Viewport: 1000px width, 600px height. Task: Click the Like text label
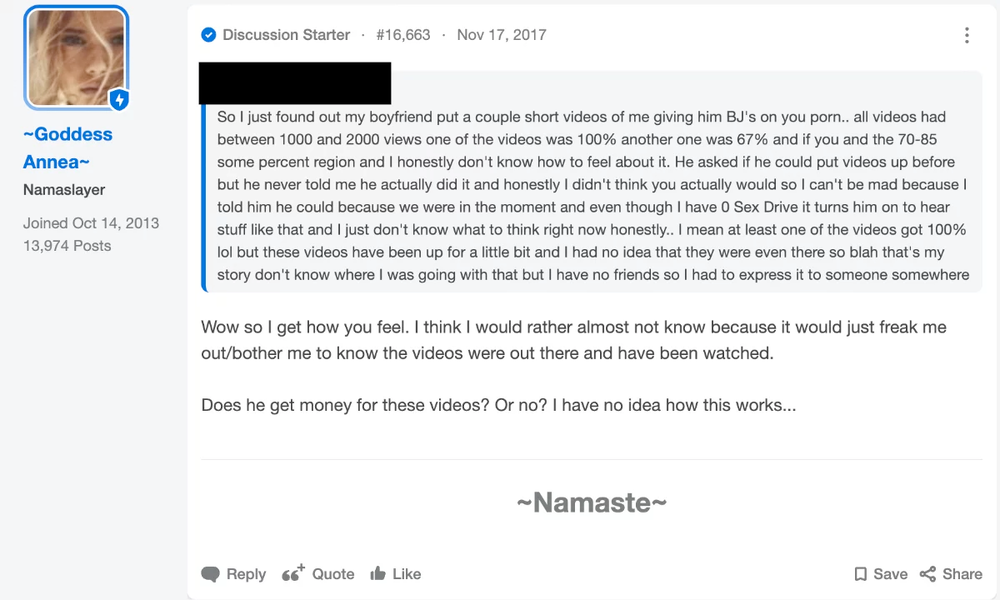[407, 574]
